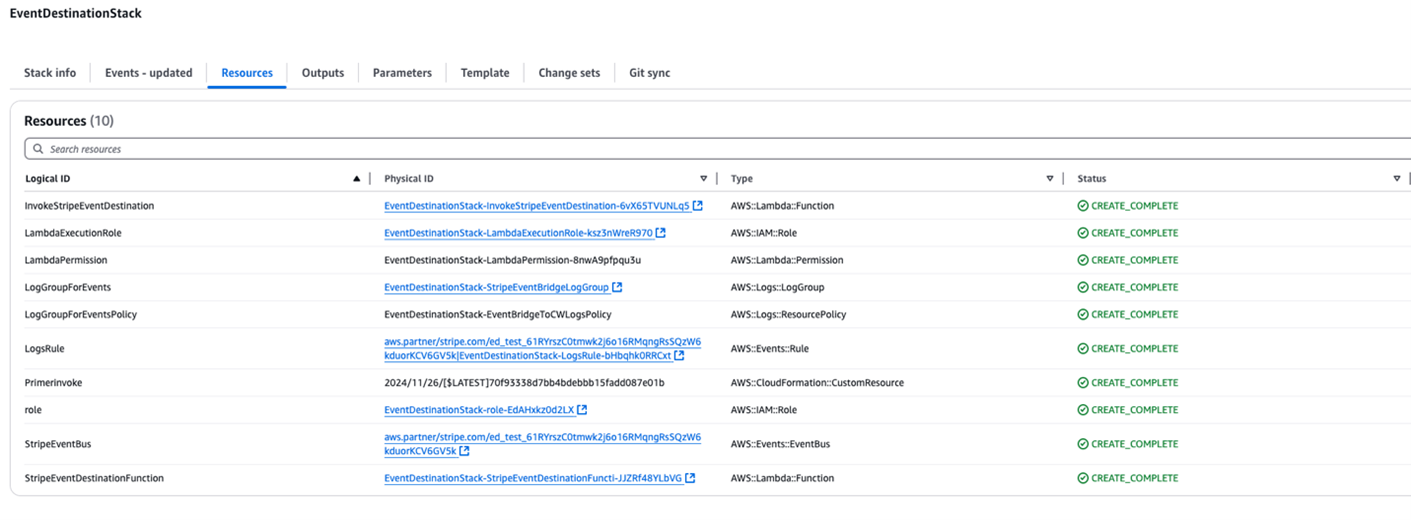1411x520 pixels.
Task: Open Status column sort arrow
Action: click(1397, 179)
